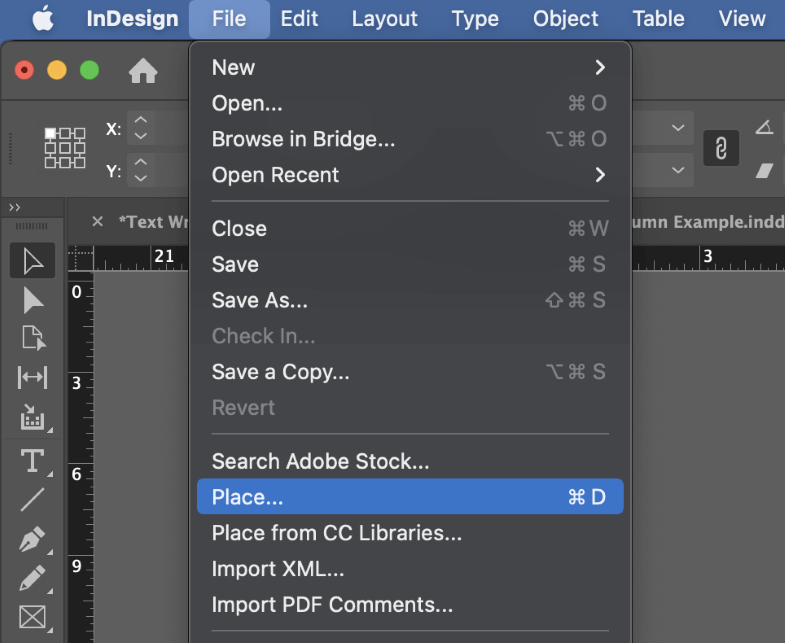Choose Search Adobe Stock...
The width and height of the screenshot is (785, 643).
[x=410, y=461]
